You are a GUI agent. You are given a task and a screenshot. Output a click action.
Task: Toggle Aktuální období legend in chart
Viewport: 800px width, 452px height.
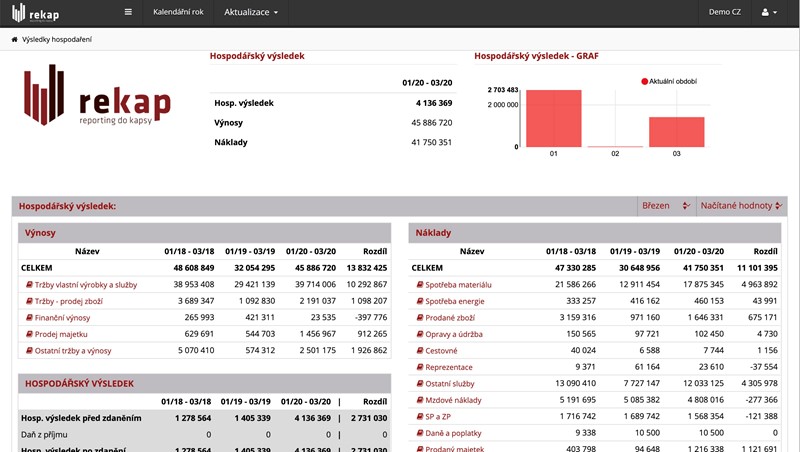[669, 80]
